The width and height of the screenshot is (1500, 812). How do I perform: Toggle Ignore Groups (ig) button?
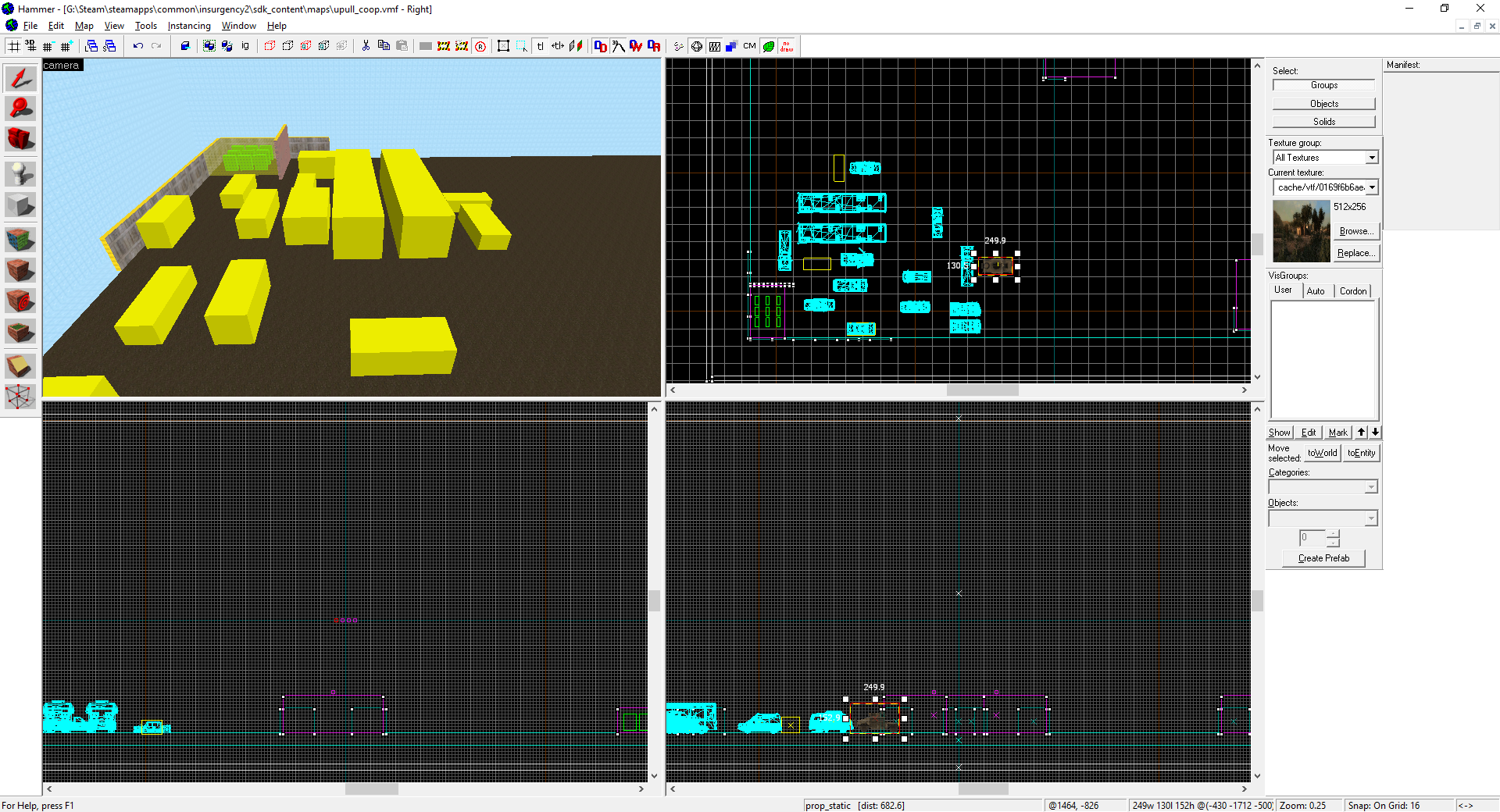245,46
